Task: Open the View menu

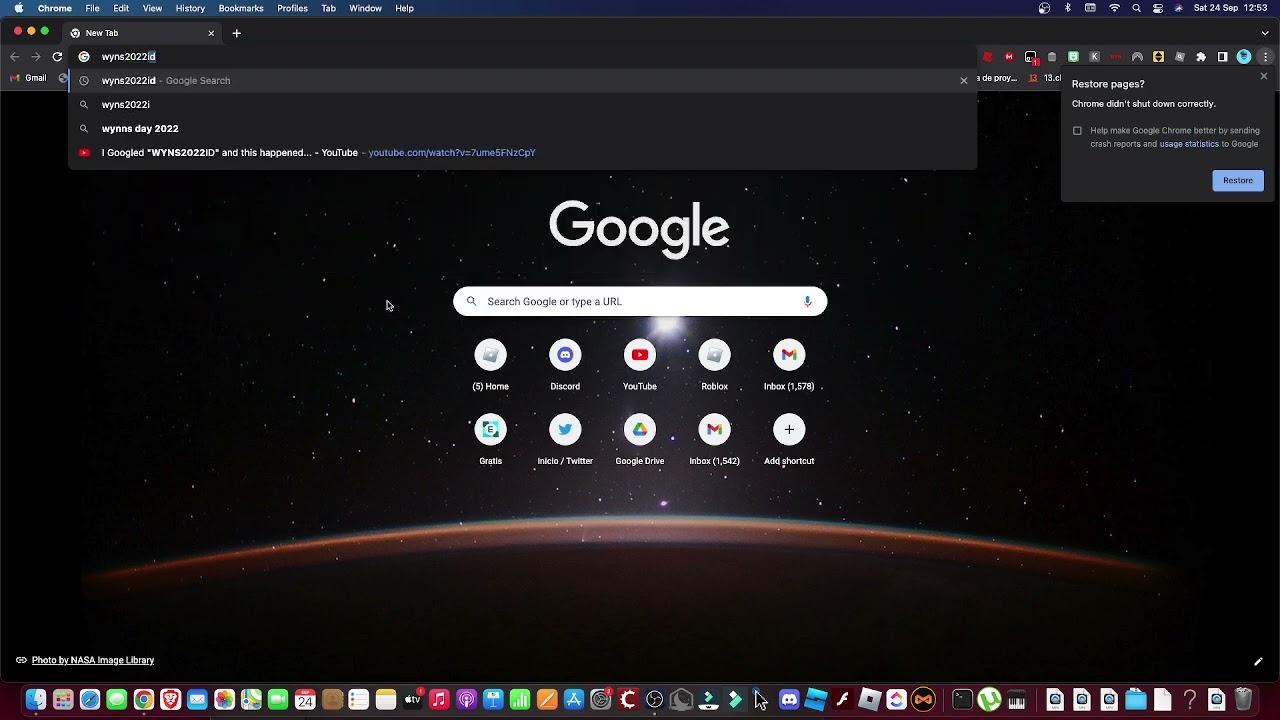Action: 152,8
